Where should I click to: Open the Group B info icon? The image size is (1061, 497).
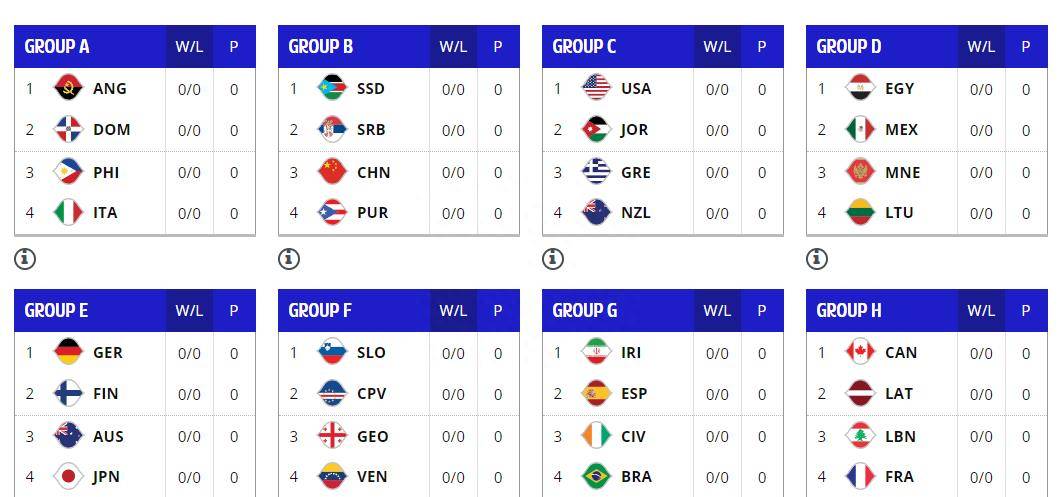tap(289, 259)
